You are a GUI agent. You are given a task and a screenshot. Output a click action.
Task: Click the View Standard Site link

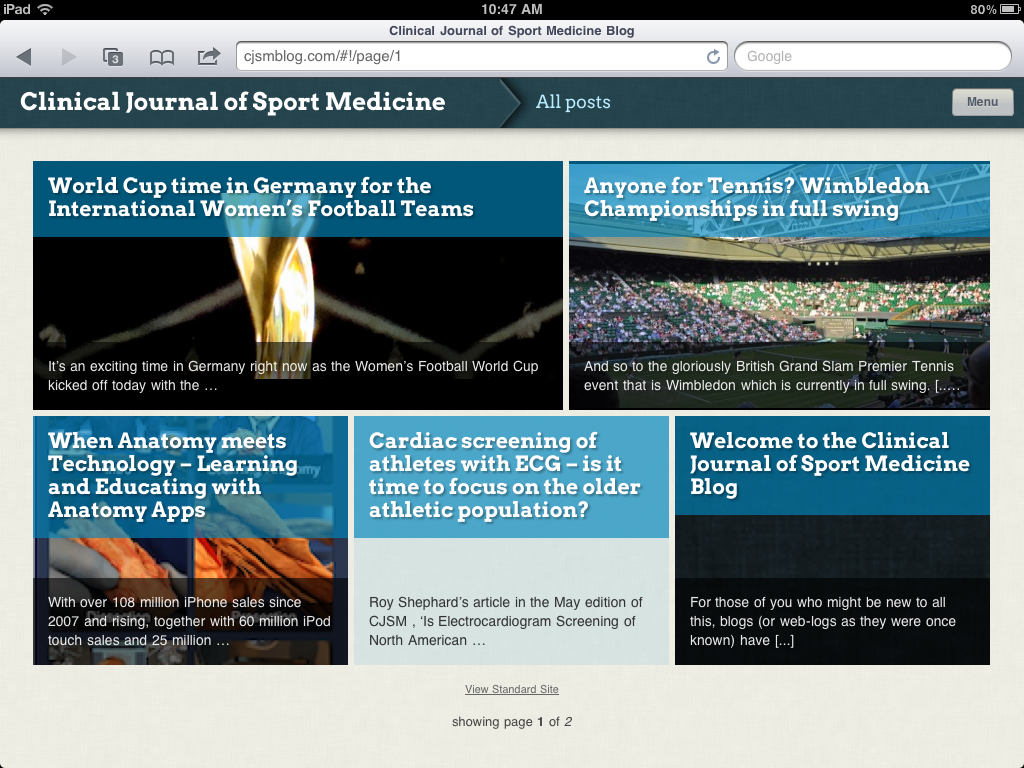click(511, 689)
